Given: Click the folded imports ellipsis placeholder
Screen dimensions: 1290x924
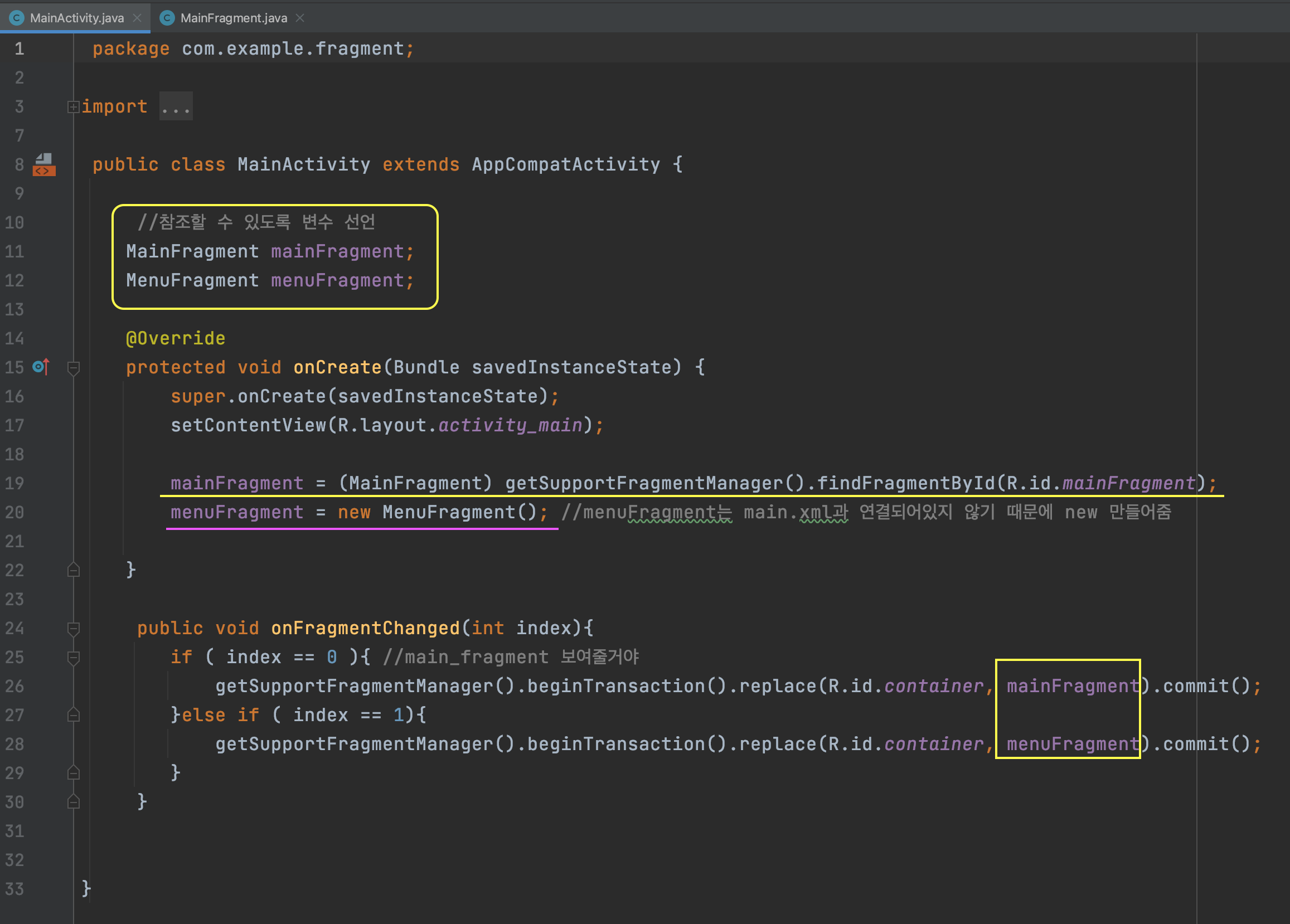Looking at the screenshot, I should coord(176,107).
